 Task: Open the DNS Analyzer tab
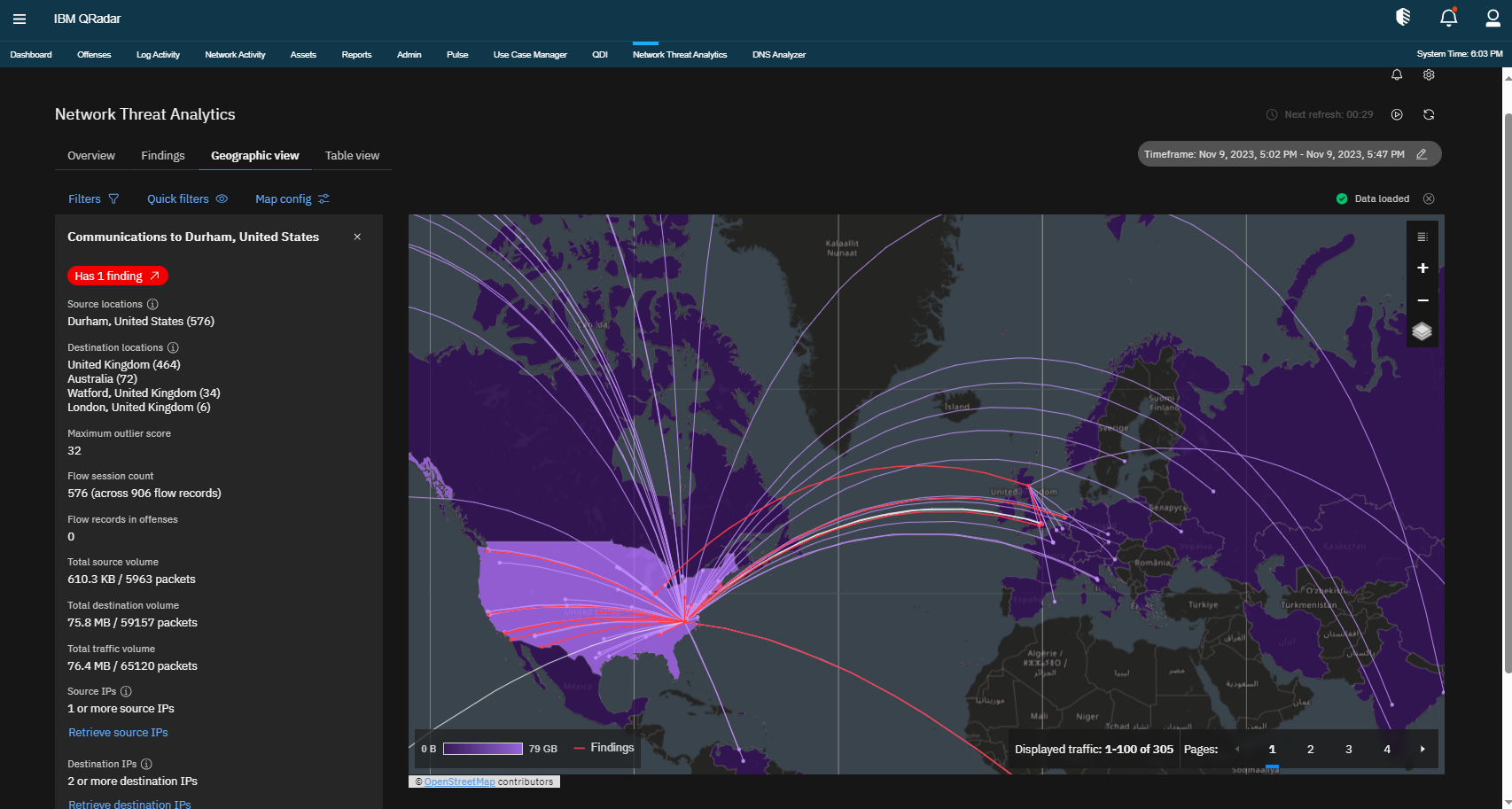[779, 55]
